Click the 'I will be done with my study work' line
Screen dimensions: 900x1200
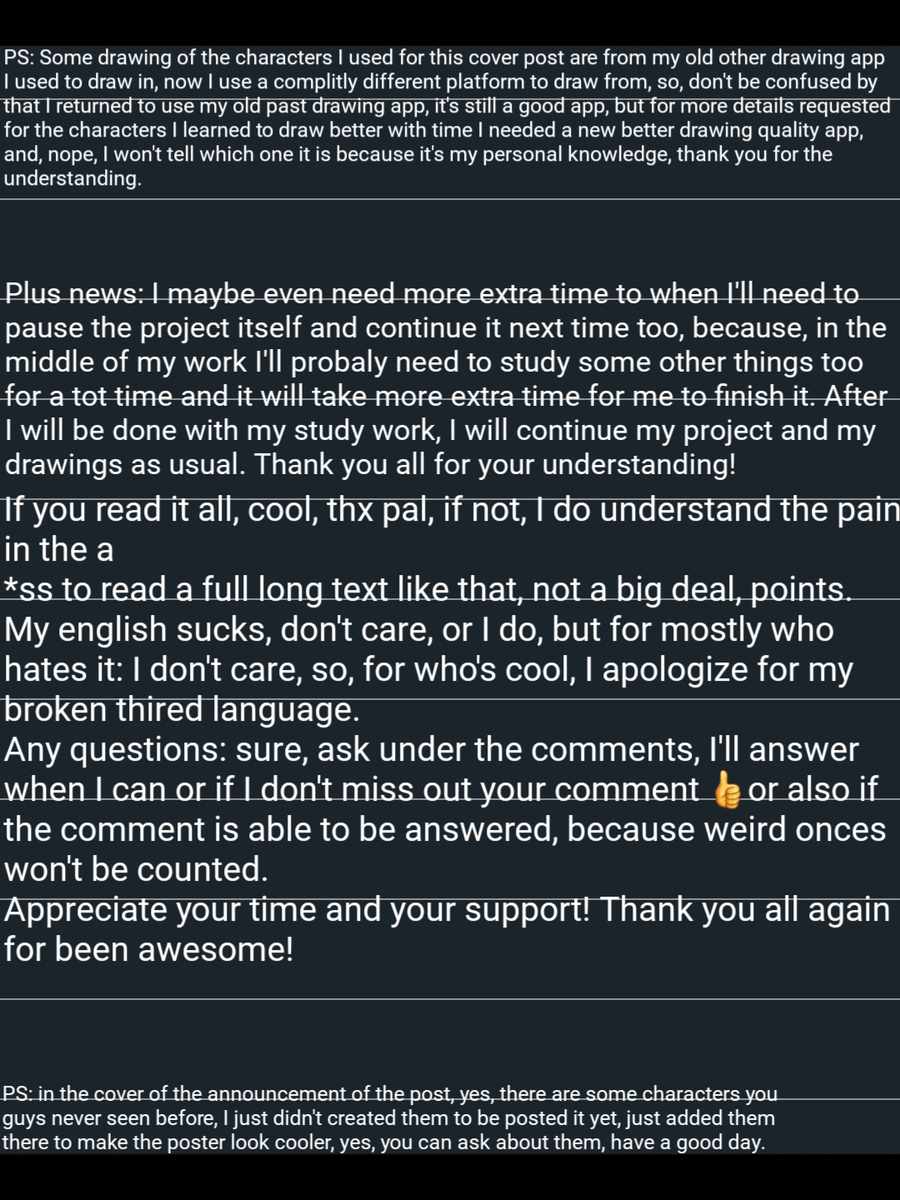[440, 432]
